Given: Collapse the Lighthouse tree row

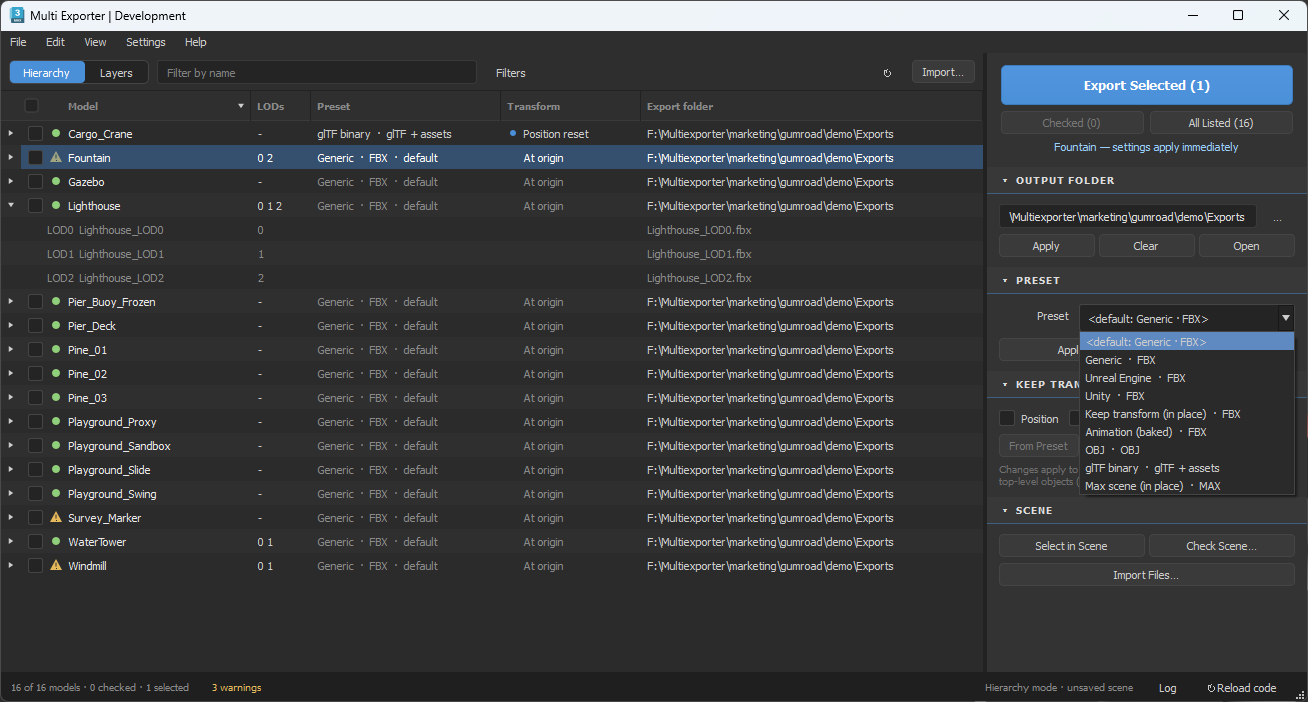Looking at the screenshot, I should pos(11,206).
